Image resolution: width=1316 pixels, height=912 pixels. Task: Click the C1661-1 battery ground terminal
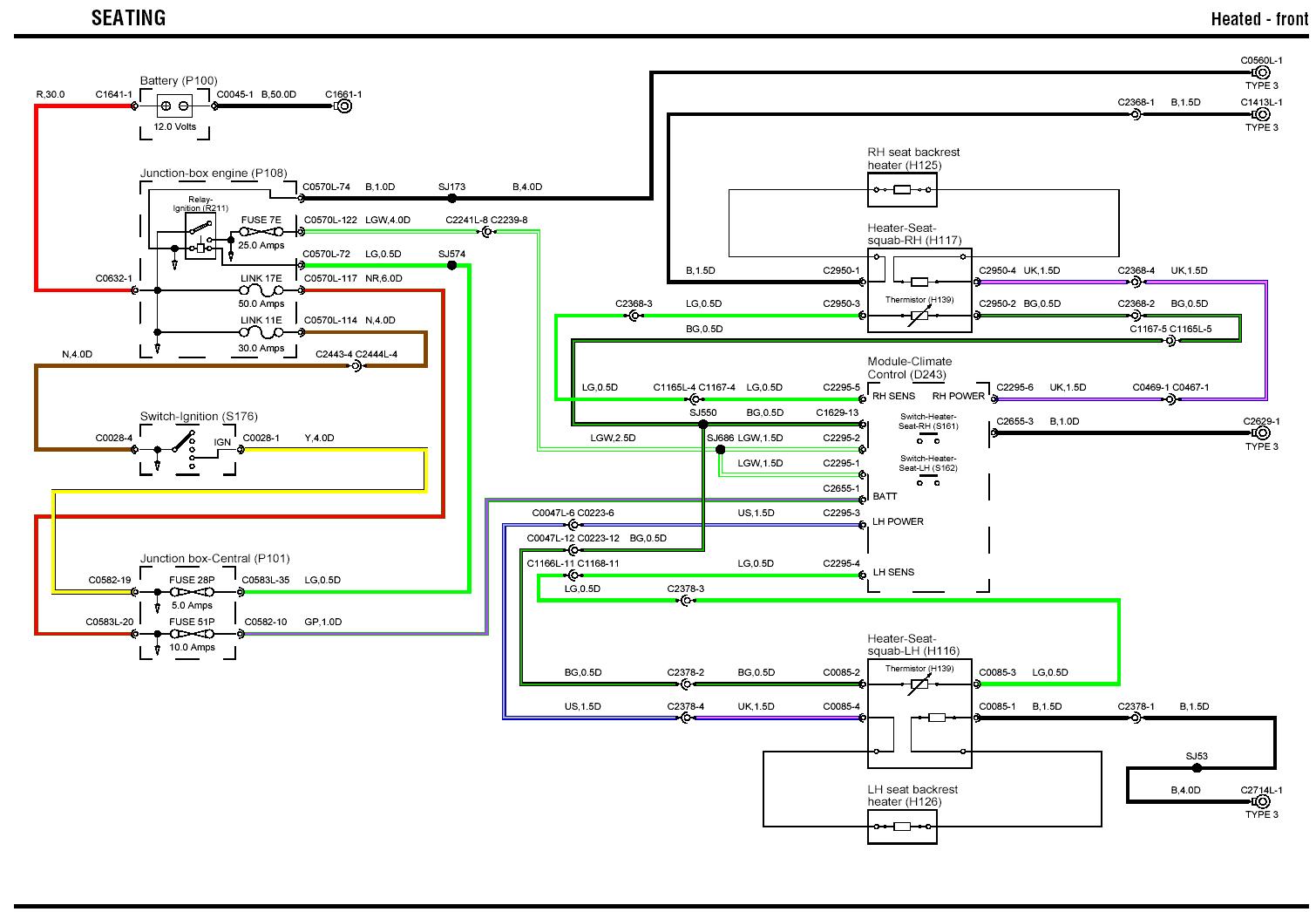(343, 106)
